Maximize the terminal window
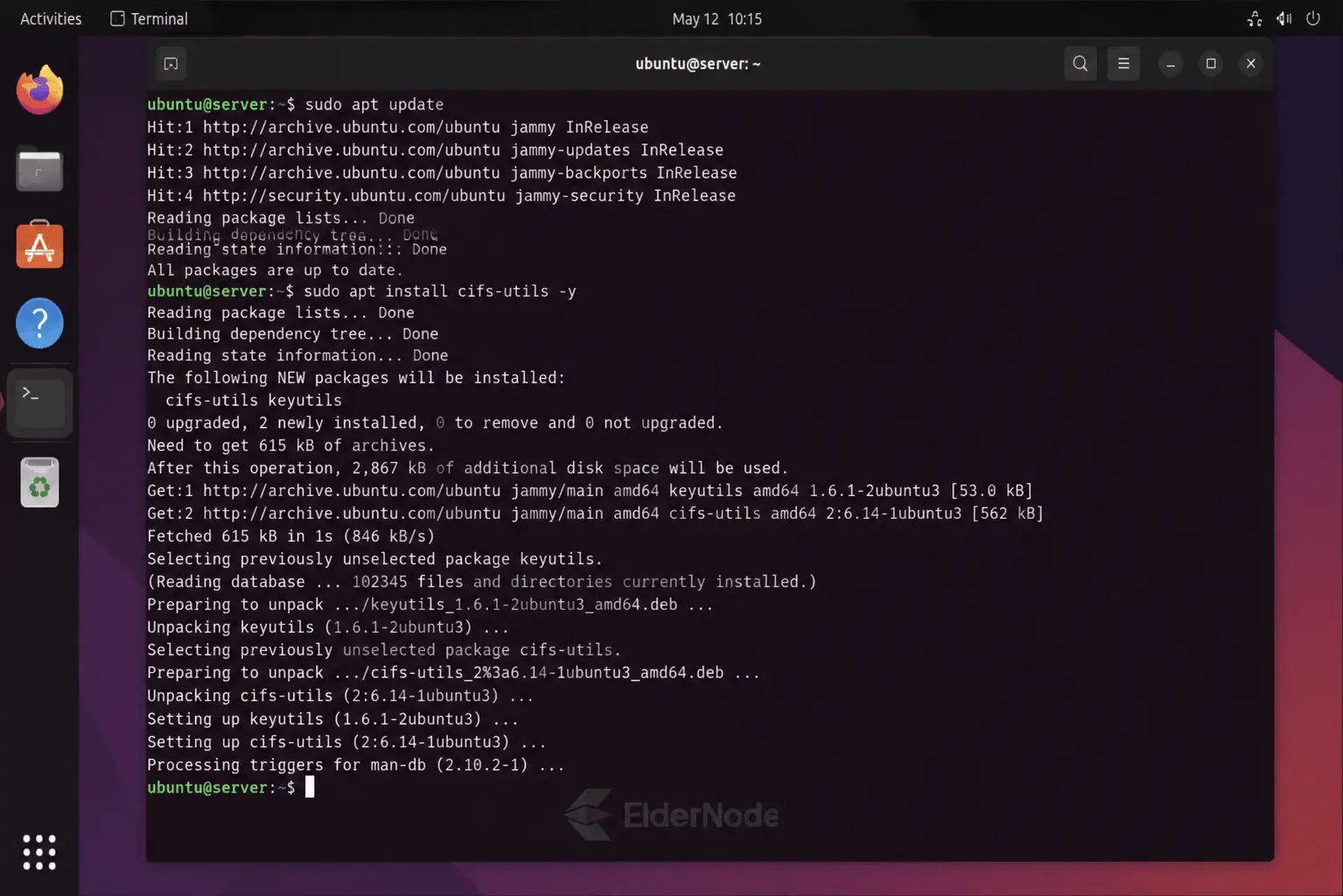Screen dimensions: 1343x896 click(x=1211, y=64)
